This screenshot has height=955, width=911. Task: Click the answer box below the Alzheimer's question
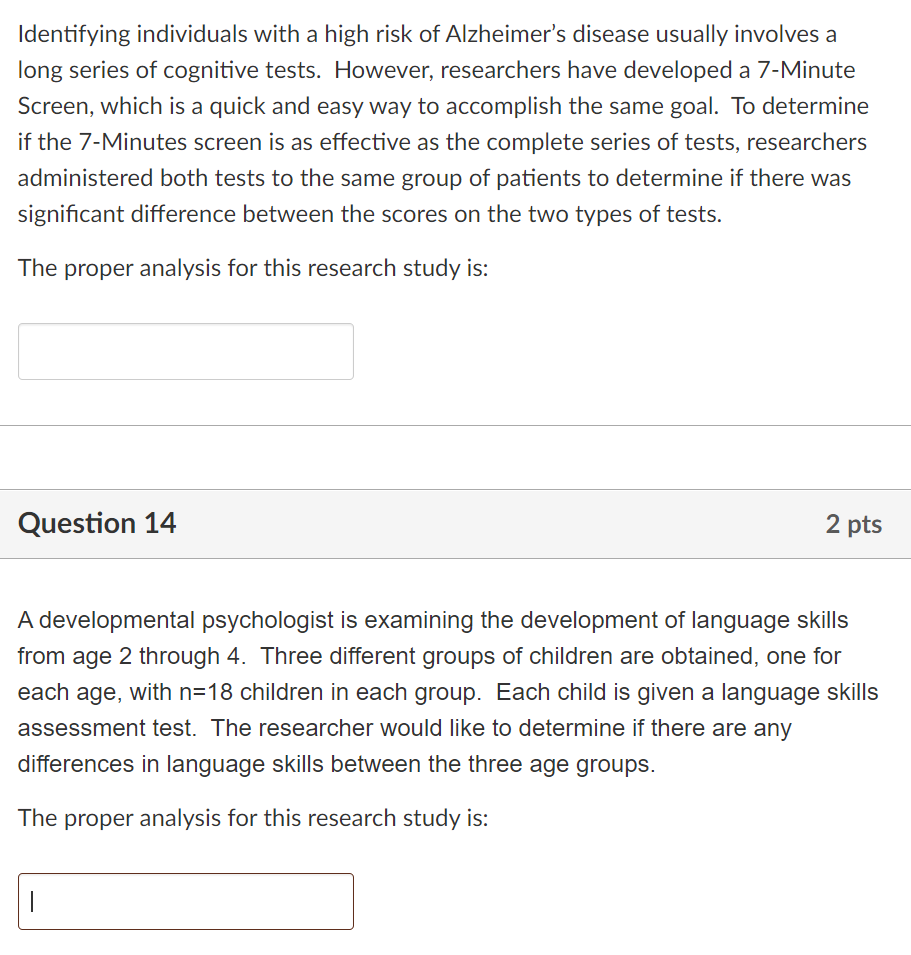pyautogui.click(x=185, y=351)
